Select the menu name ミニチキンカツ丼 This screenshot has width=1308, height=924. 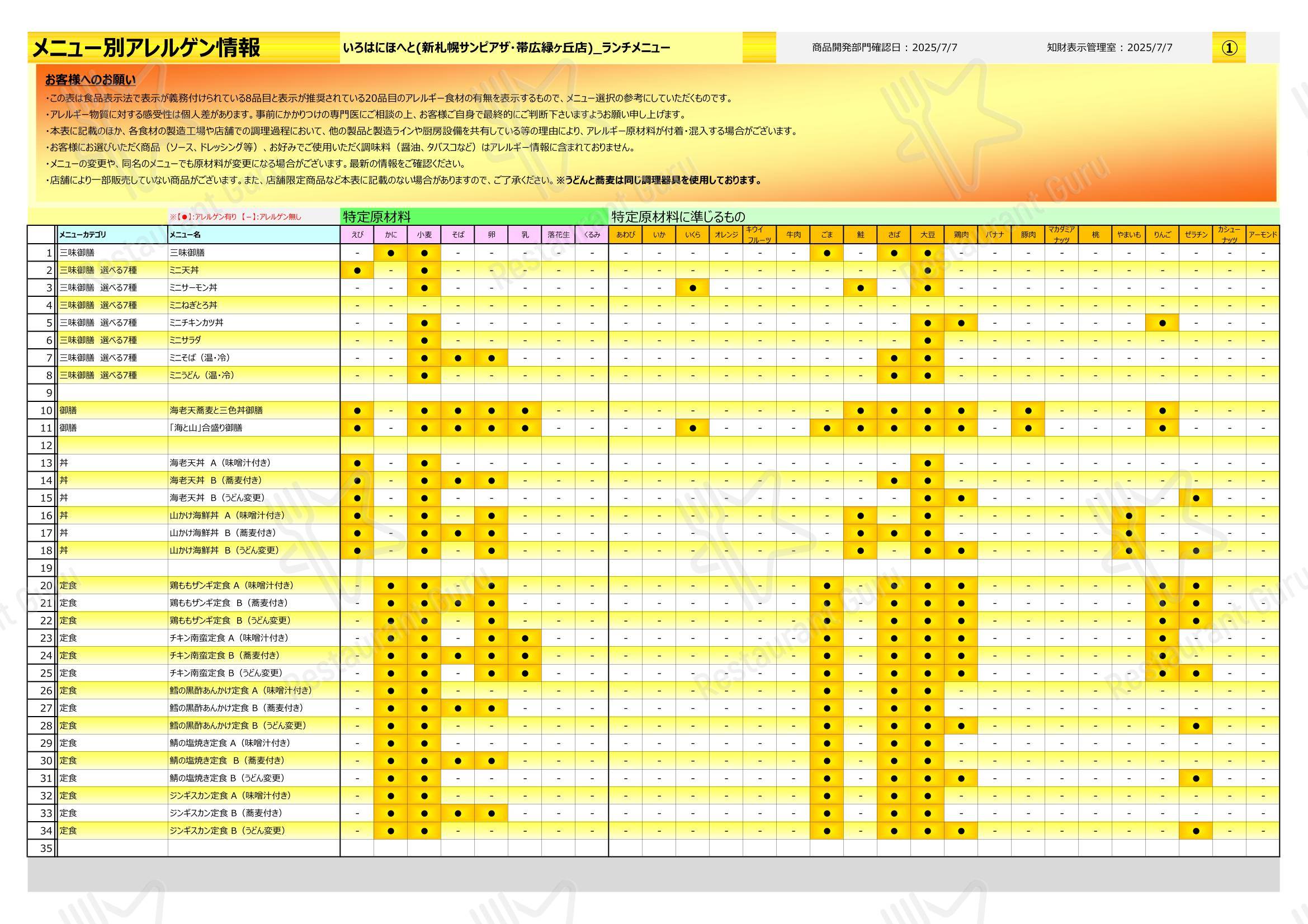[196, 323]
